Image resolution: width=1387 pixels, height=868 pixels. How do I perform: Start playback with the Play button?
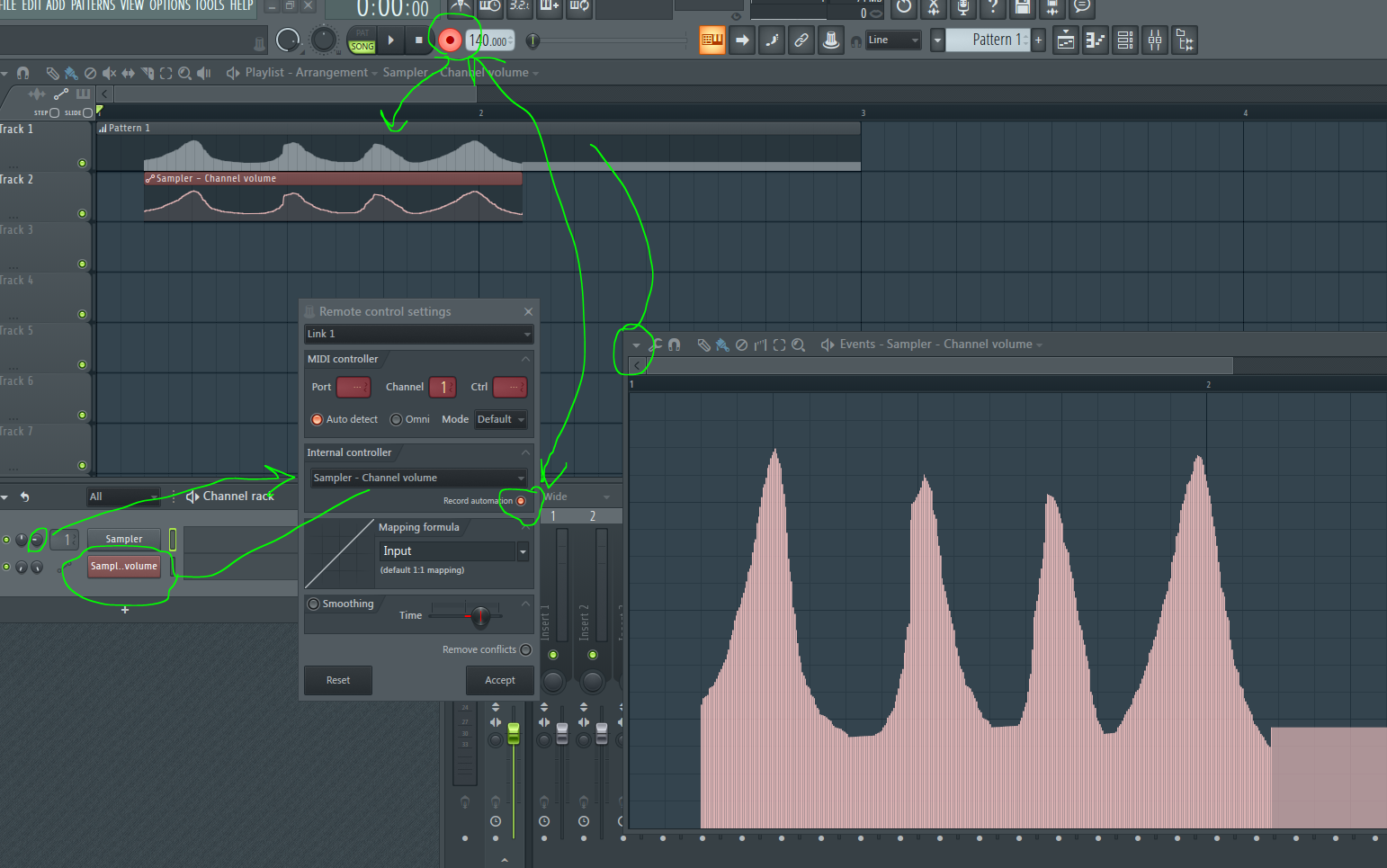[x=390, y=40]
